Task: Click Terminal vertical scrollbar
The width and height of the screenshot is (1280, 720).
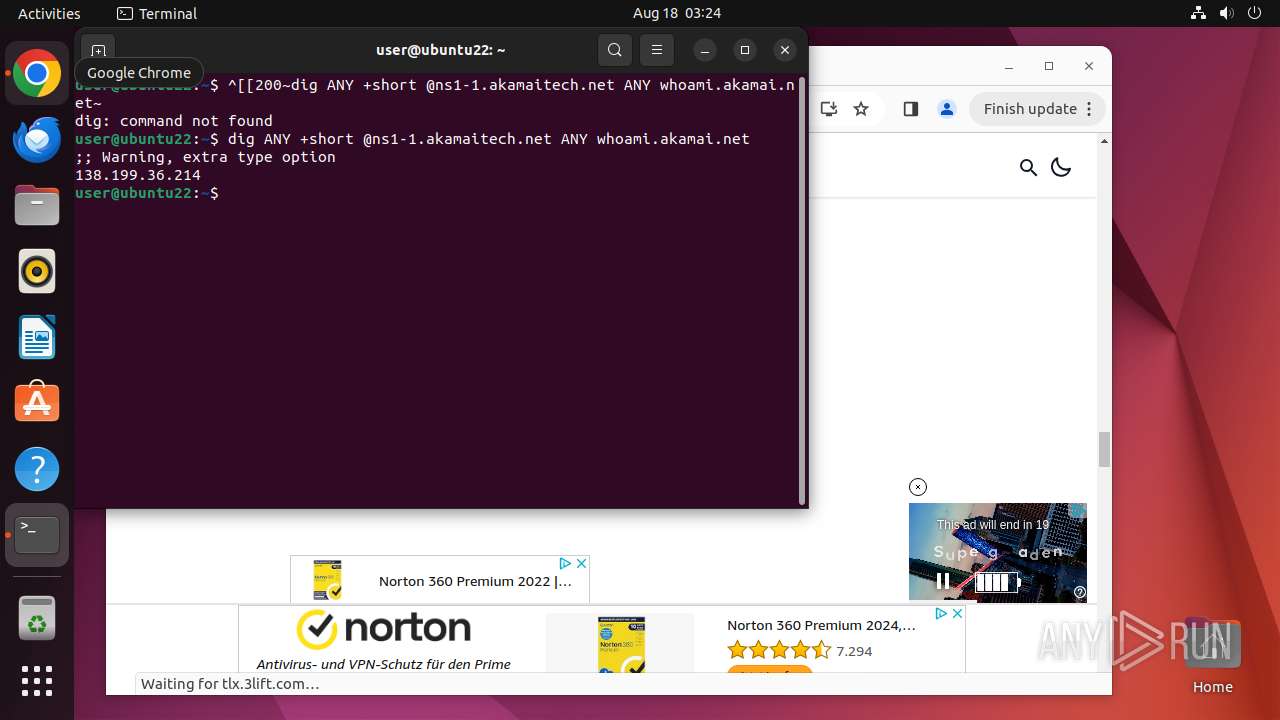Action: tap(802, 290)
